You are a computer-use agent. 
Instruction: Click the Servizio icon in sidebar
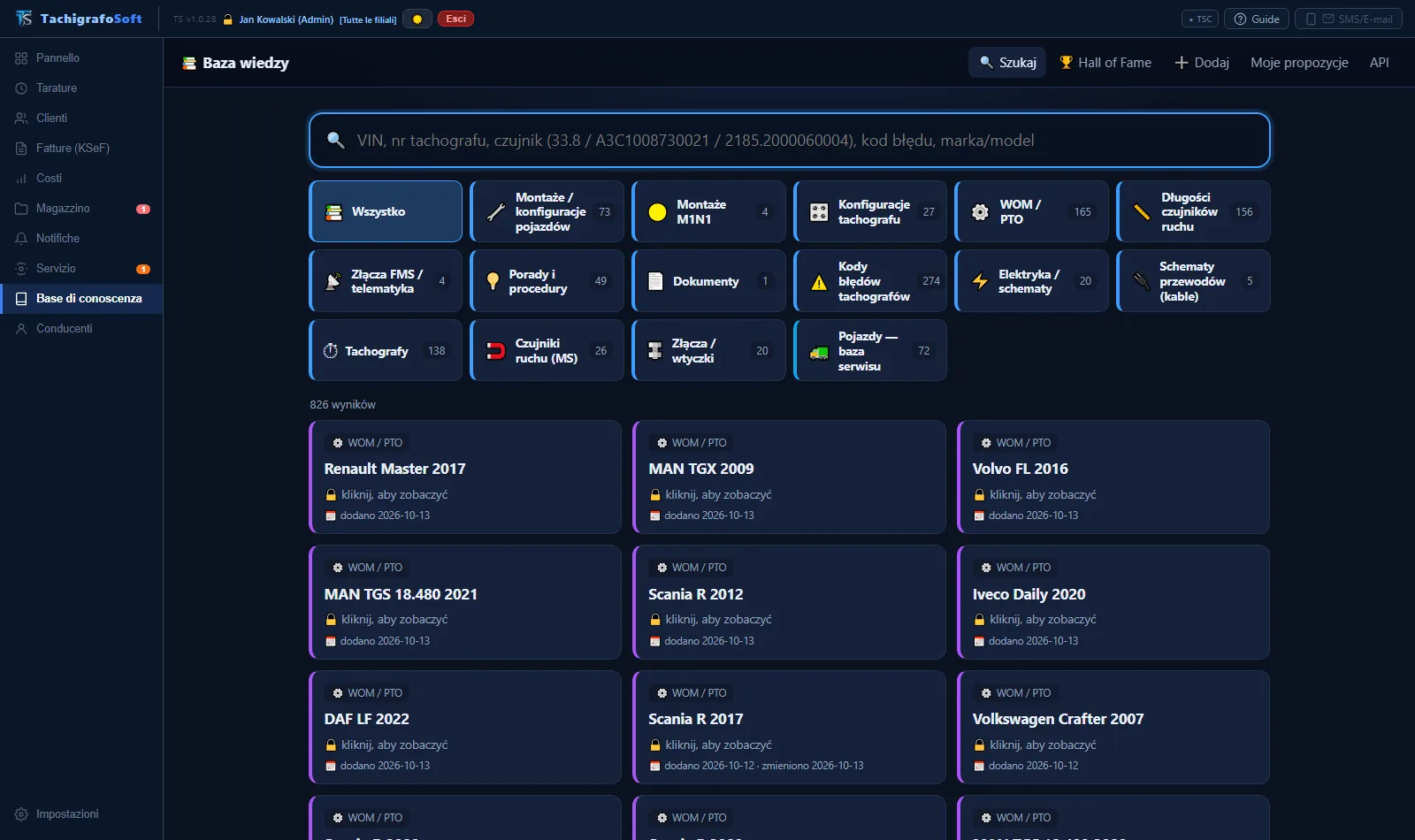click(x=21, y=268)
